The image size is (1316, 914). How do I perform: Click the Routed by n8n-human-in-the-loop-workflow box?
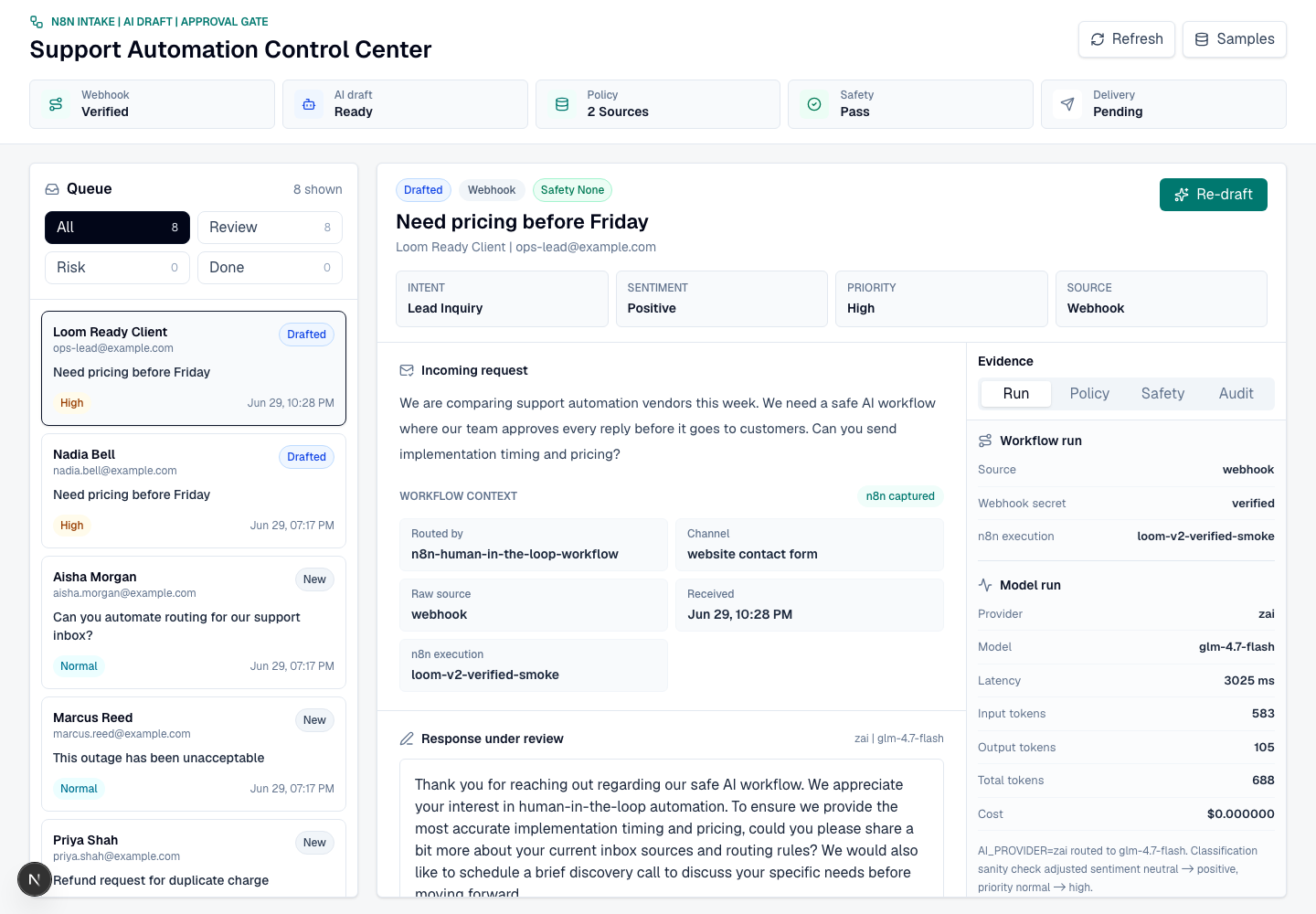pyautogui.click(x=534, y=545)
